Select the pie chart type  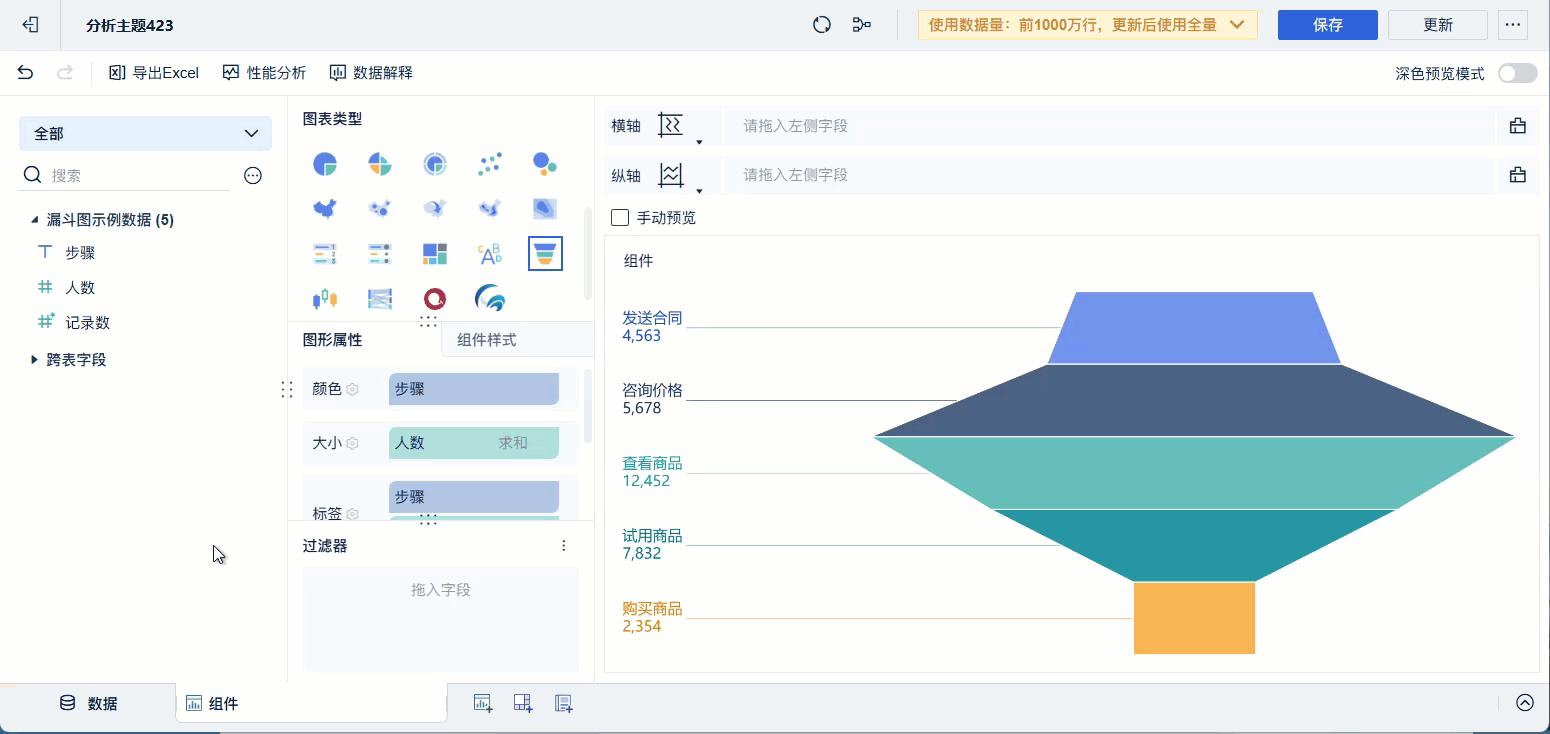325,164
